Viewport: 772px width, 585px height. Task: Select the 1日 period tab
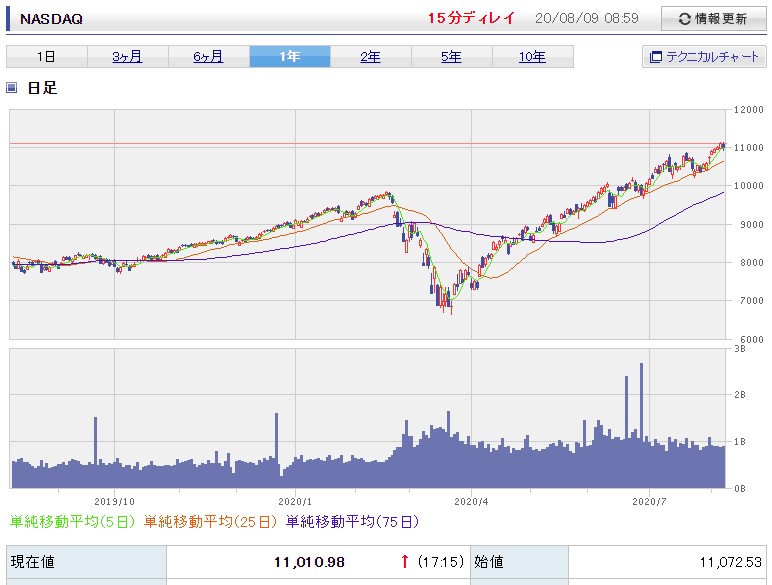point(47,57)
